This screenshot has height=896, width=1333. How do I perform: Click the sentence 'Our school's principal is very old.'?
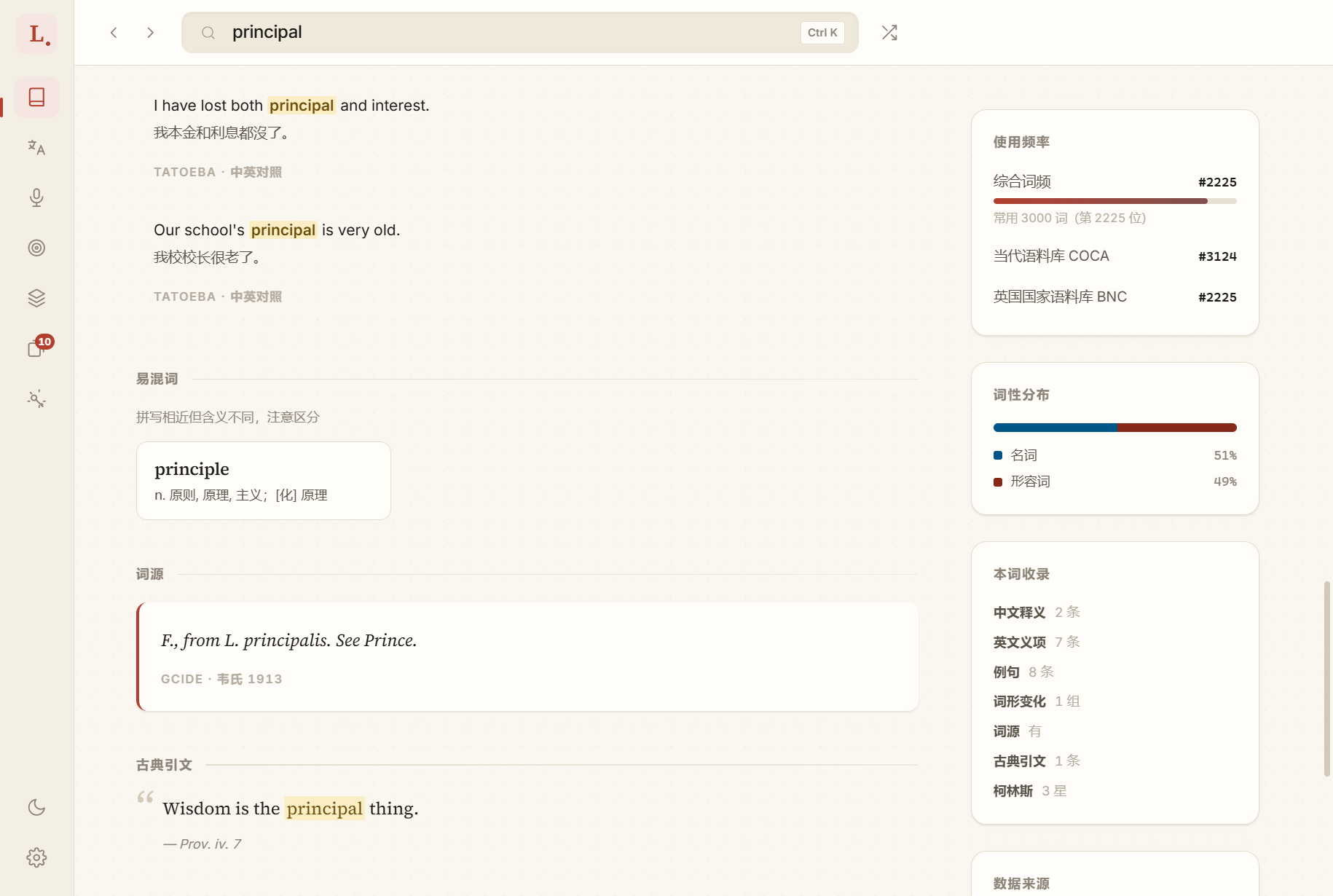click(277, 230)
